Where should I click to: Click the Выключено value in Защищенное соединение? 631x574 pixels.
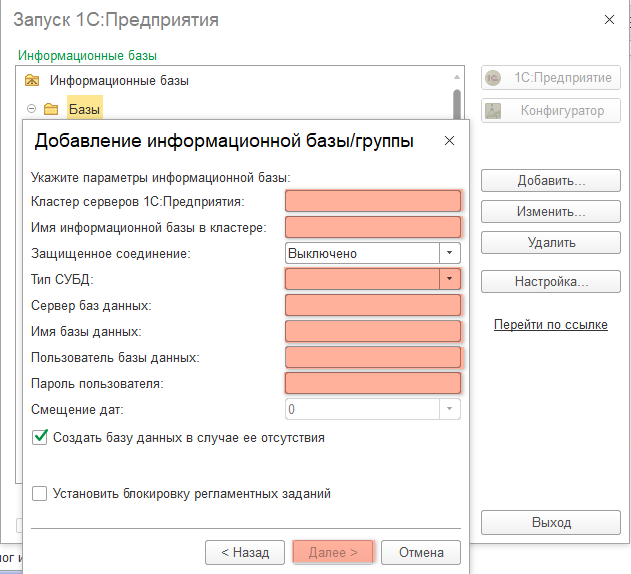coord(322,253)
